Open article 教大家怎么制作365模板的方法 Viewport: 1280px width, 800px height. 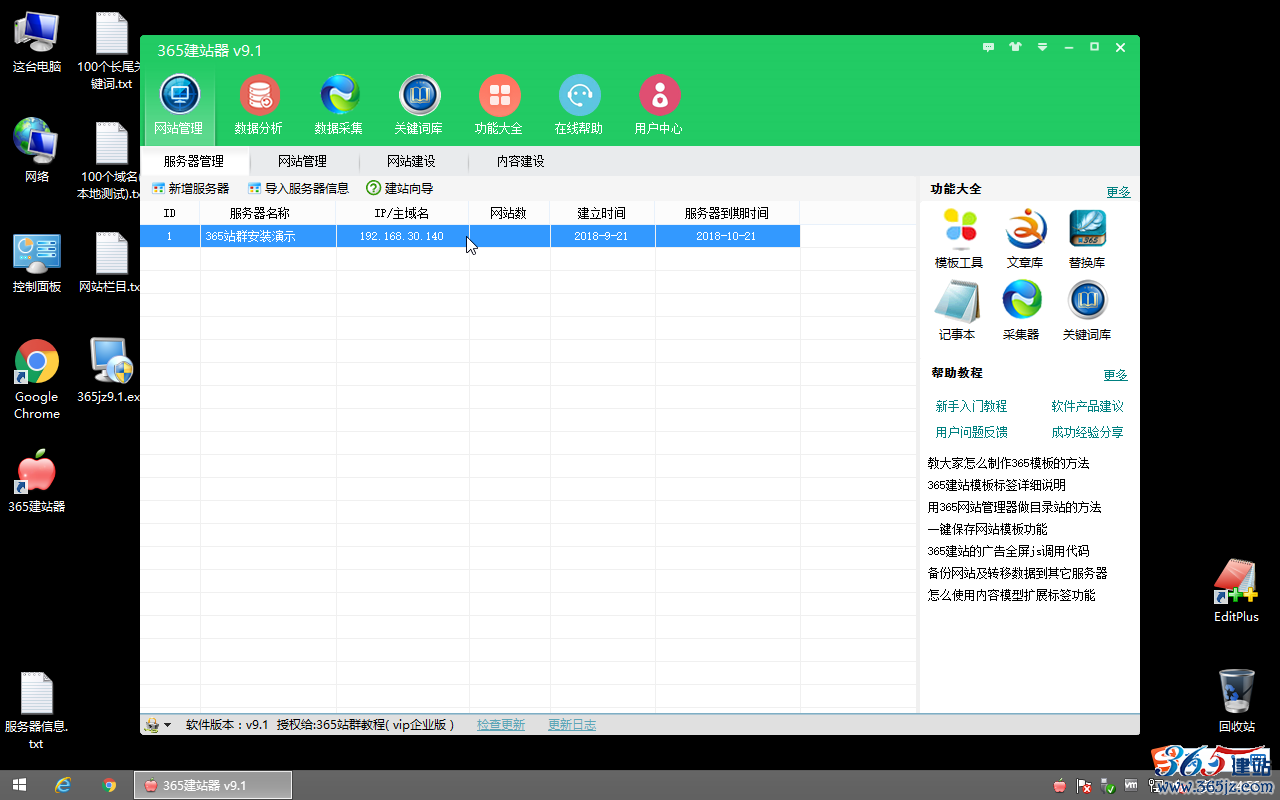pyautogui.click(x=1008, y=463)
